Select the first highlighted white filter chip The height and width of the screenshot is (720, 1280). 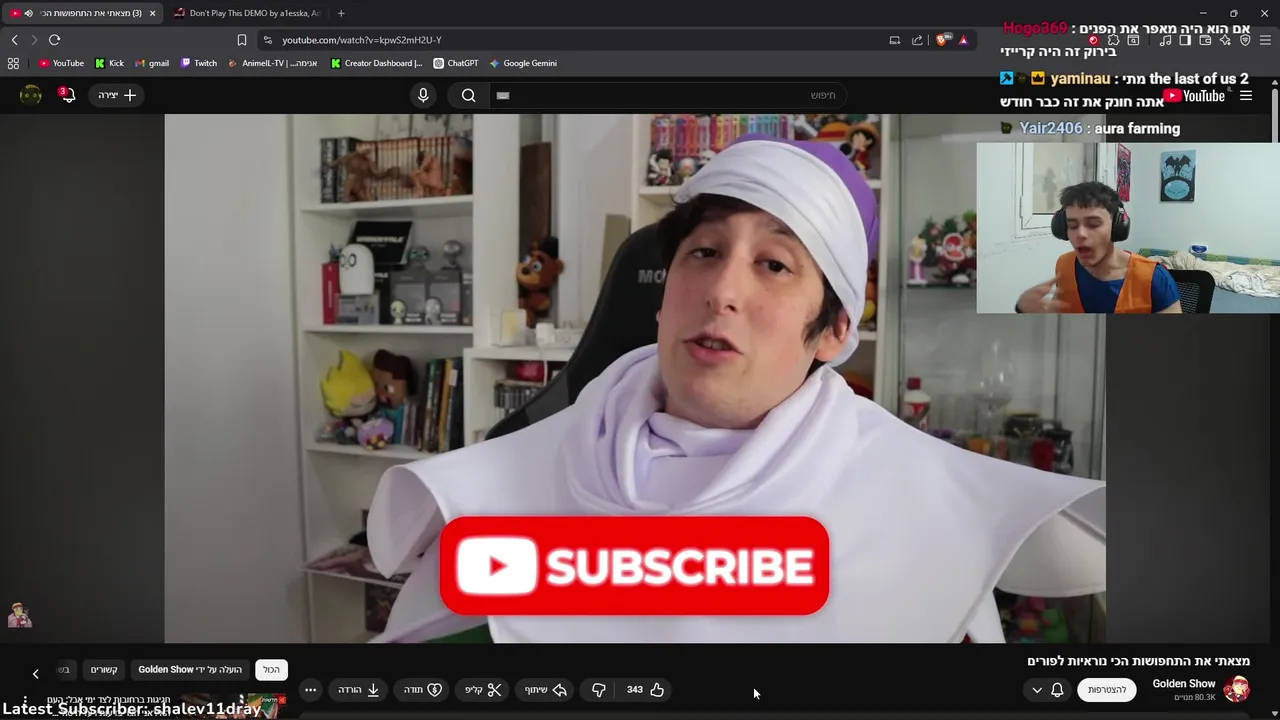click(271, 670)
